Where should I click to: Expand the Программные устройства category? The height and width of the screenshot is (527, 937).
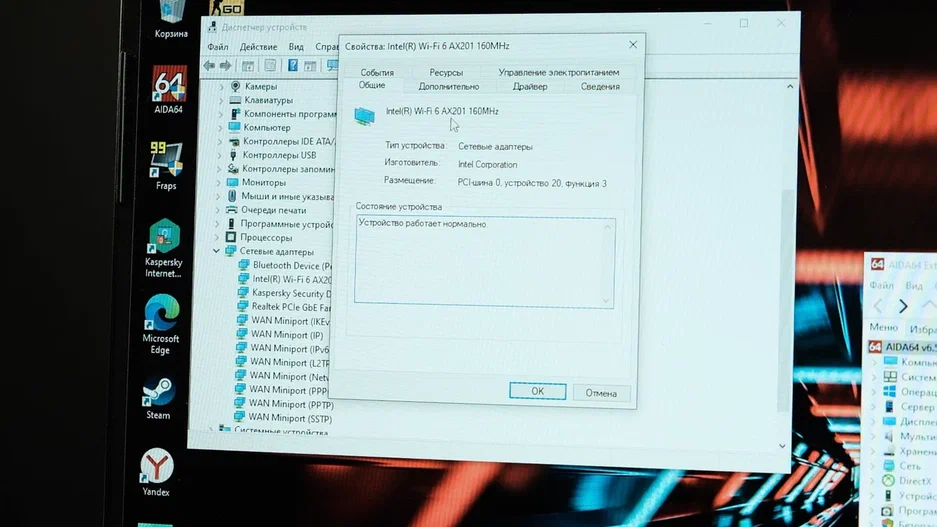218,223
